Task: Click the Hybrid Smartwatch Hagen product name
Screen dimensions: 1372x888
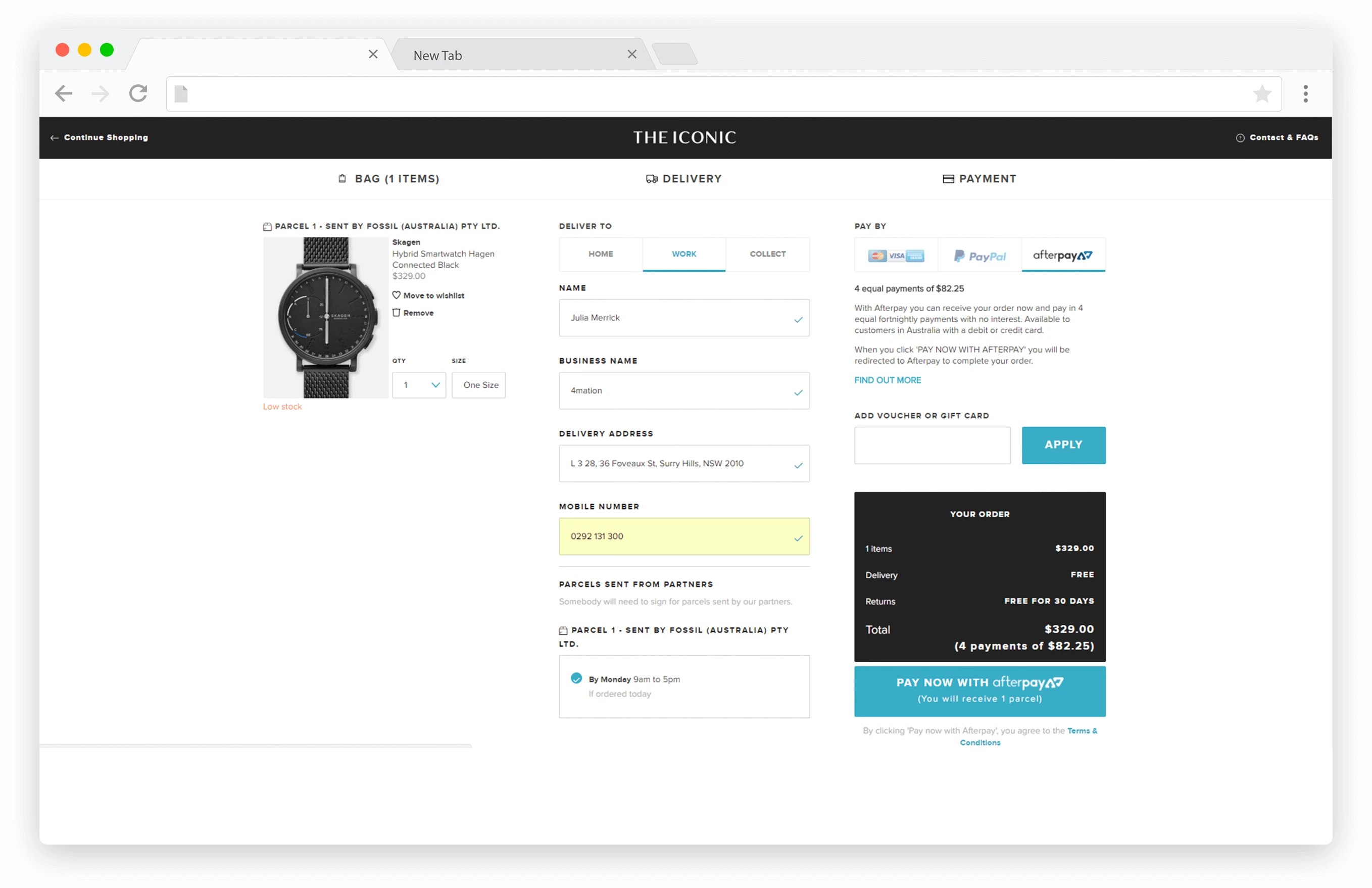Action: 444,259
